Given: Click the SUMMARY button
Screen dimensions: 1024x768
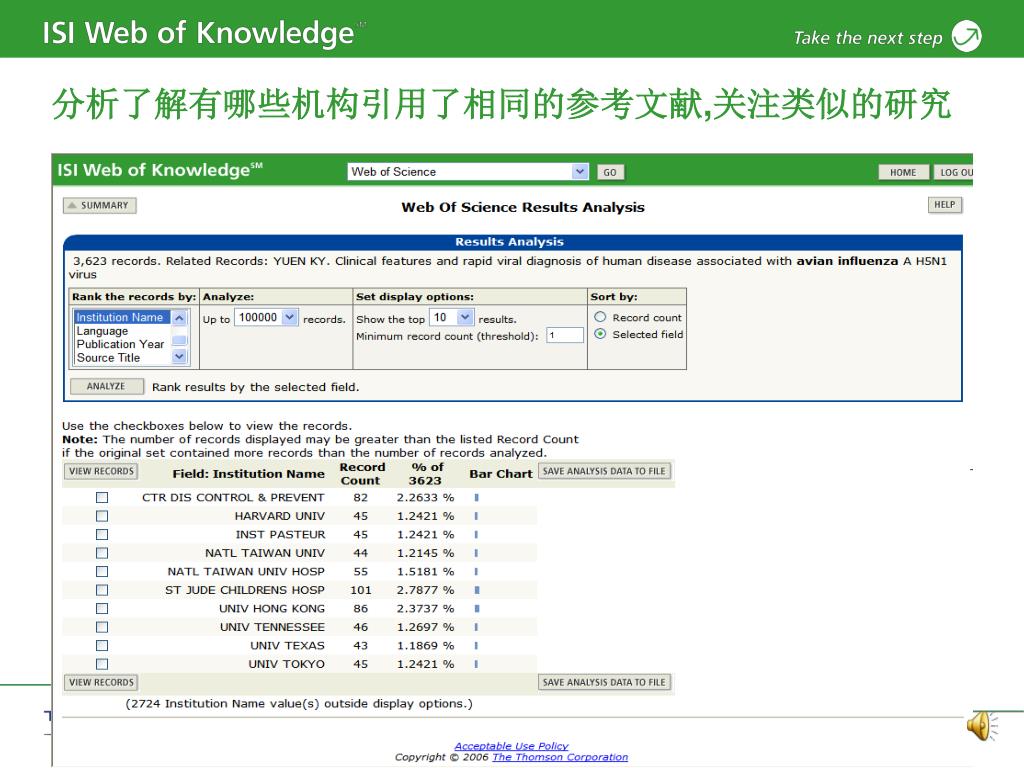Looking at the screenshot, I should [99, 206].
